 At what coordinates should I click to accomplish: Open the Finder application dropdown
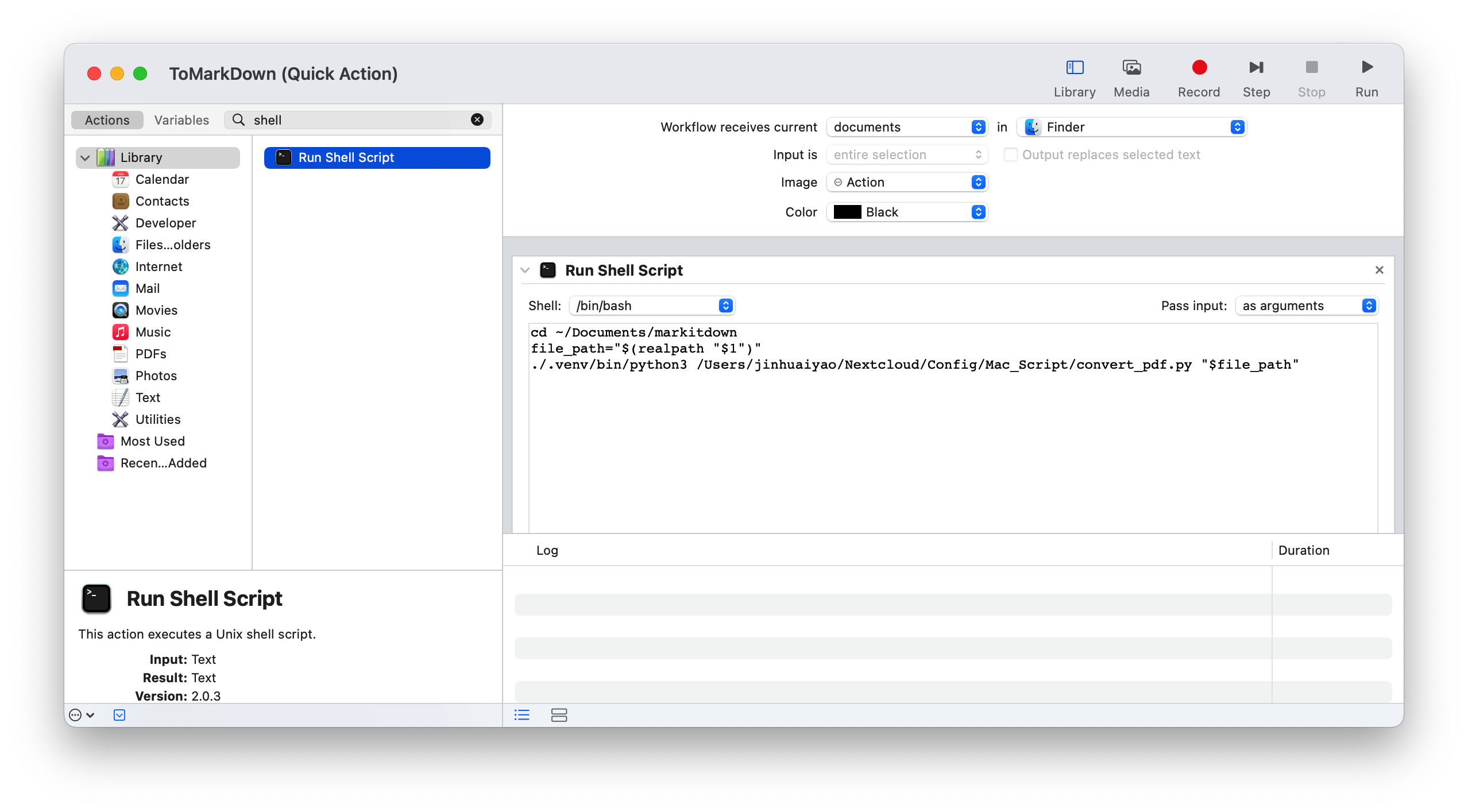pos(1131,127)
